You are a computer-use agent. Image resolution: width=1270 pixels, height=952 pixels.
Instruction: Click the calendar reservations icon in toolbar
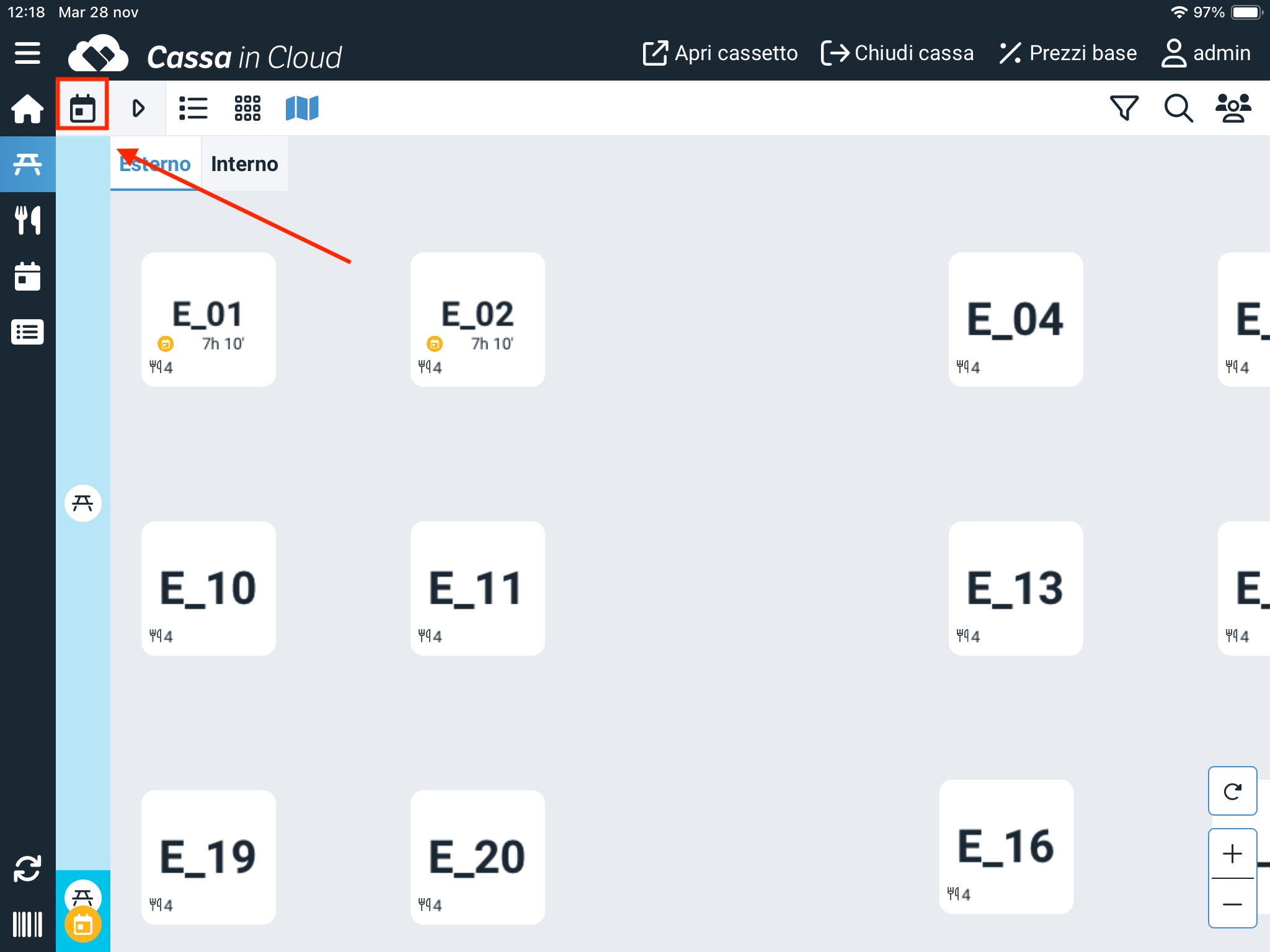tap(82, 108)
